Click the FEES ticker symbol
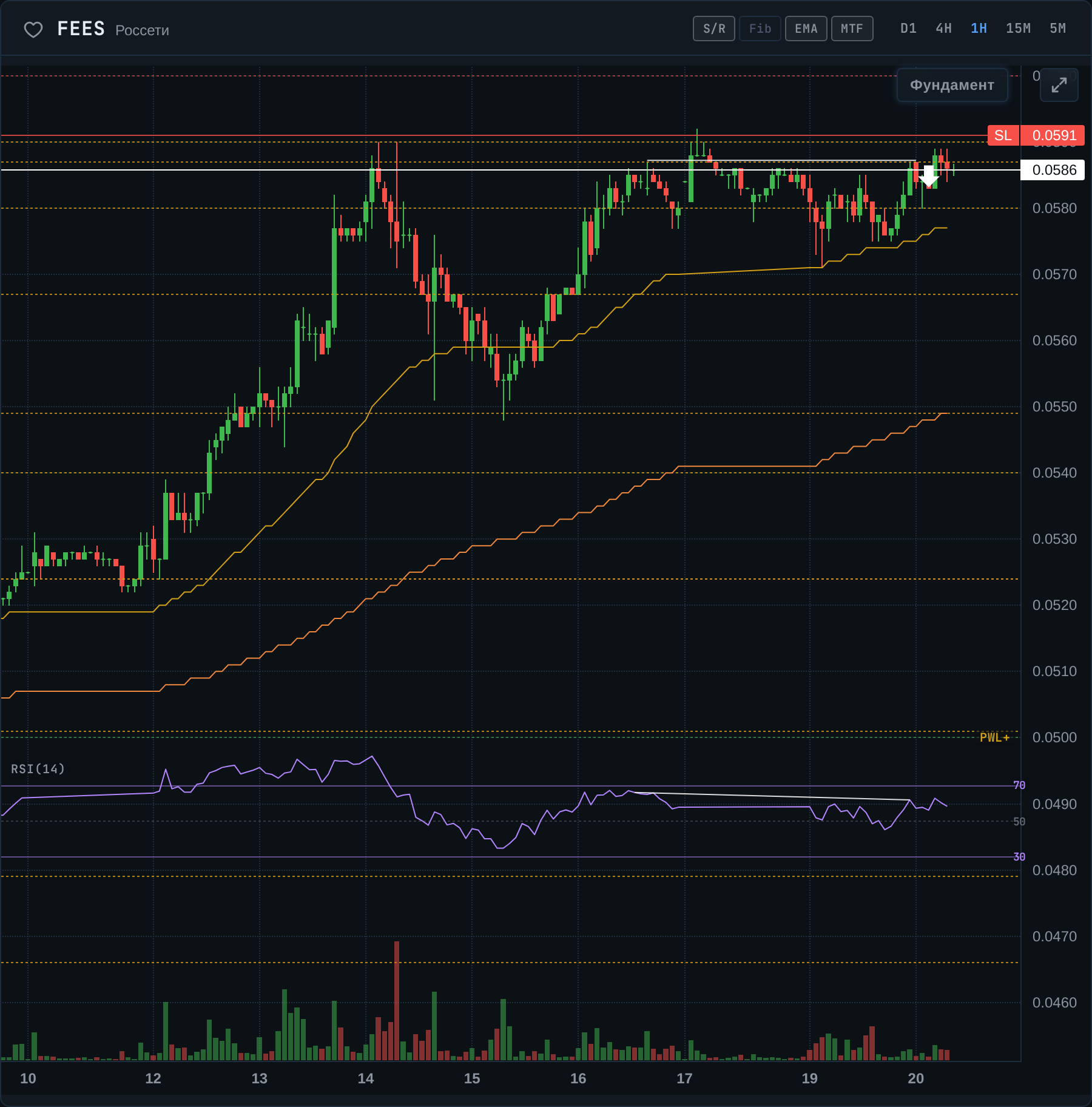The height and width of the screenshot is (1107, 1092). tap(81, 29)
